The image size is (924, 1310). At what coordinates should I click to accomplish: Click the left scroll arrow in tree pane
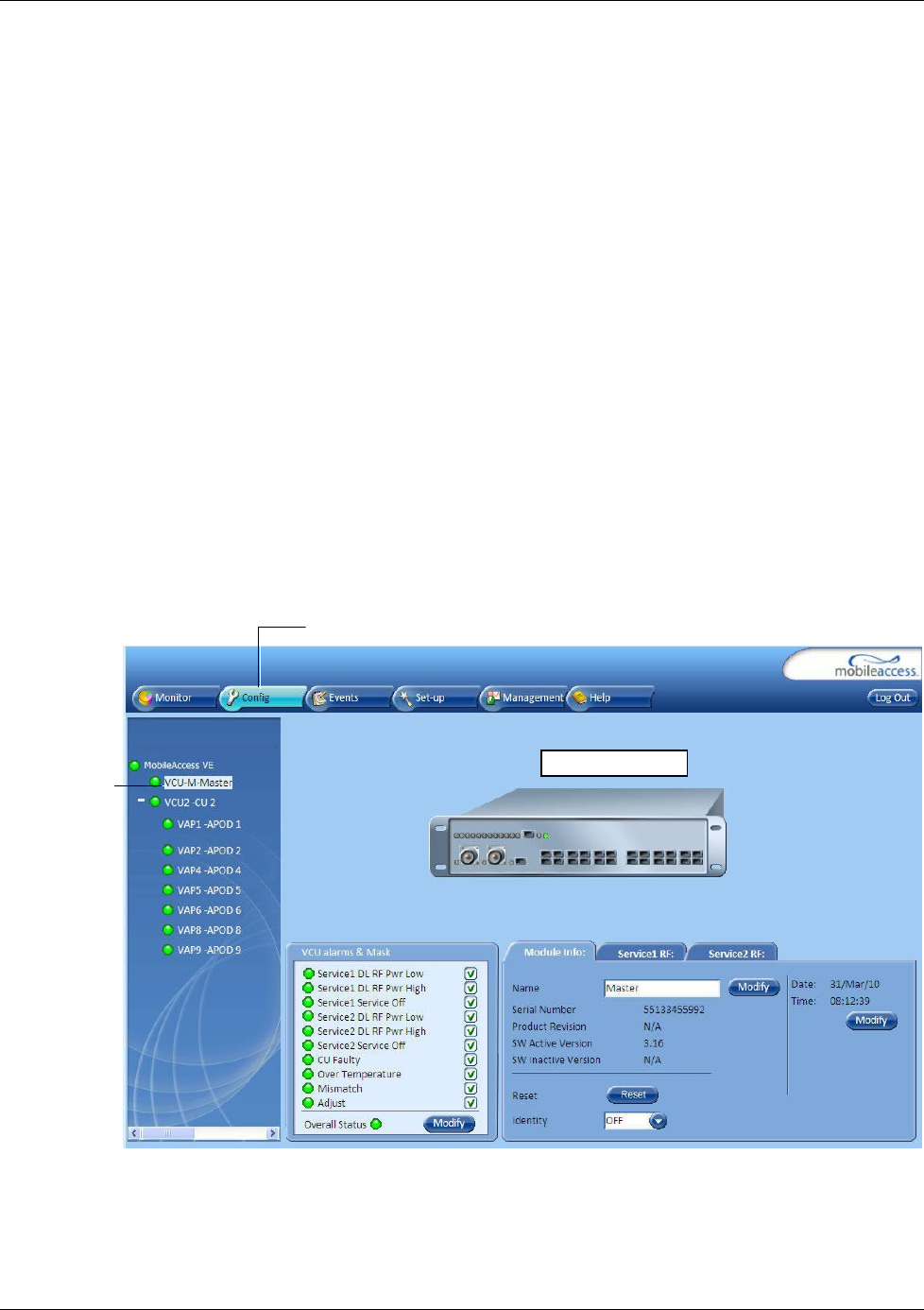134,1133
